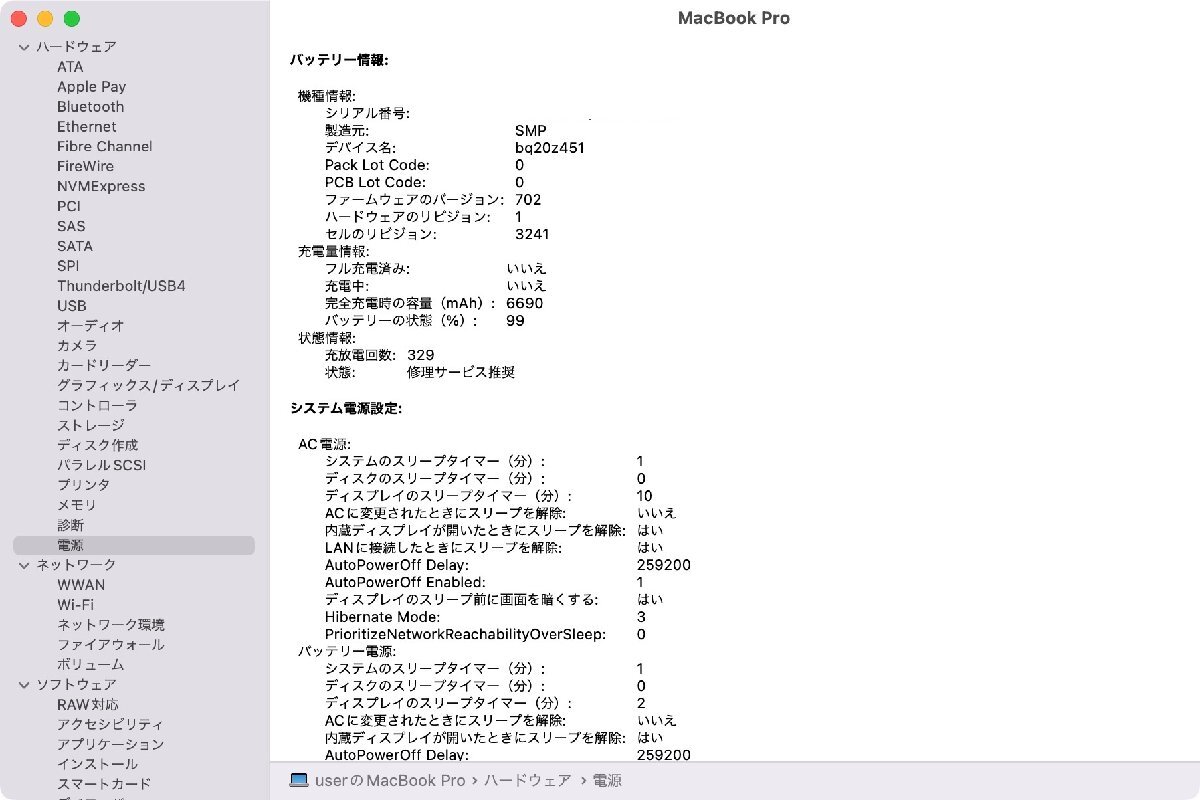The height and width of the screenshot is (800, 1200).
Task: Select 電源 in the sidebar
Action: click(72, 544)
